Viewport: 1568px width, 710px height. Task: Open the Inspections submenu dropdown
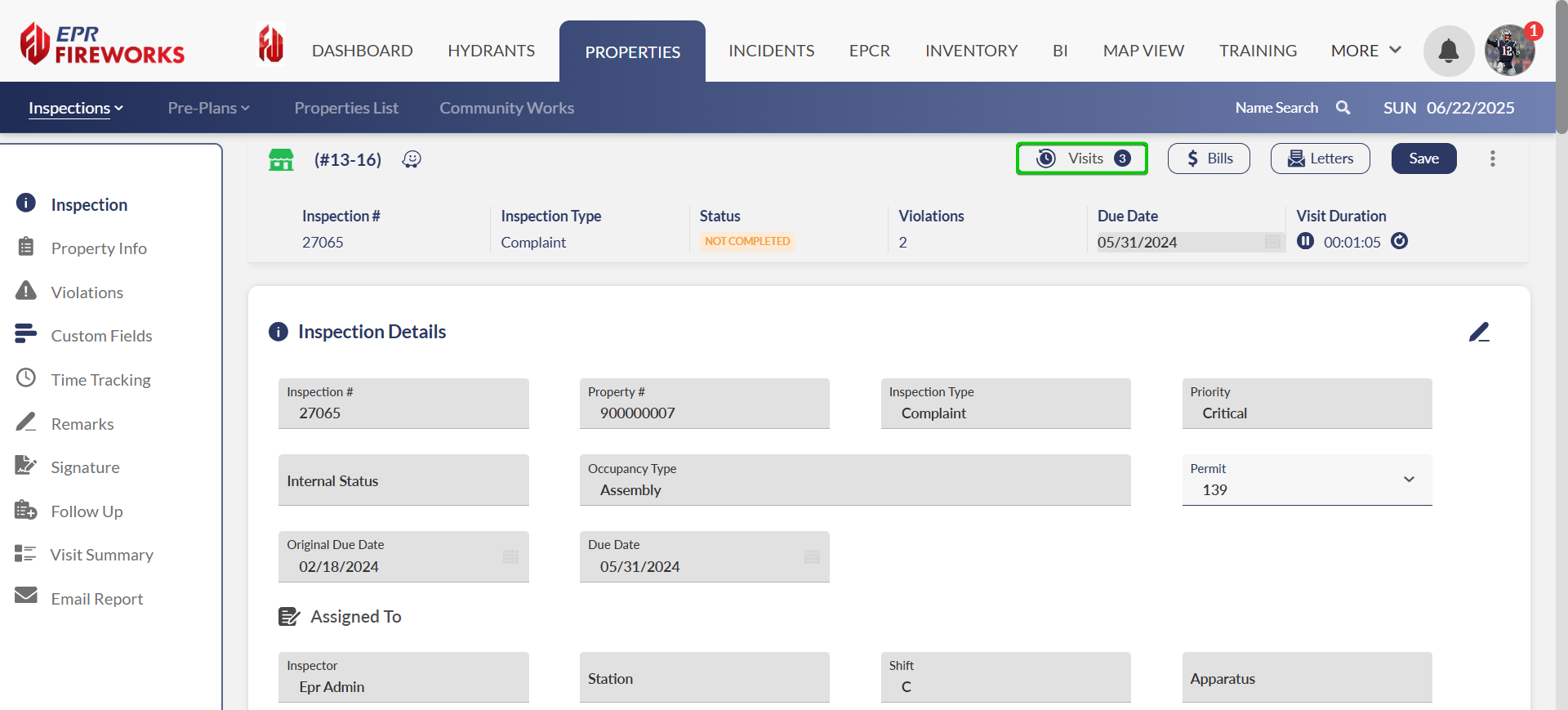click(x=76, y=108)
